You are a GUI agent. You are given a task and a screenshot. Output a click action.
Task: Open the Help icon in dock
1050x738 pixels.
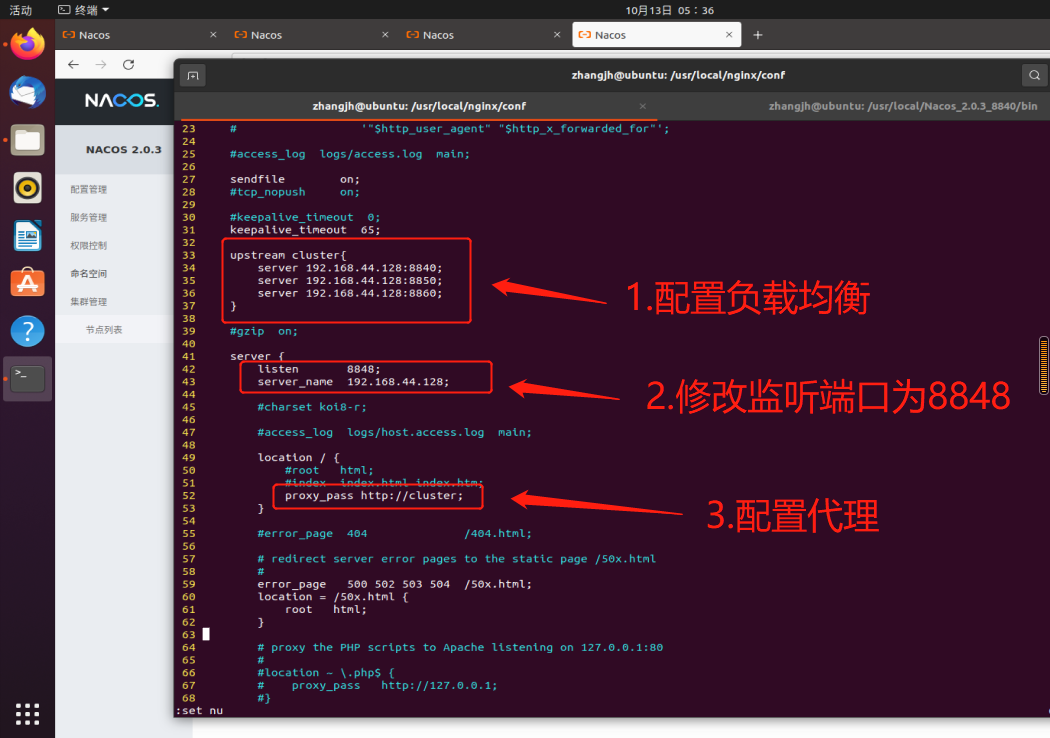(x=27, y=331)
